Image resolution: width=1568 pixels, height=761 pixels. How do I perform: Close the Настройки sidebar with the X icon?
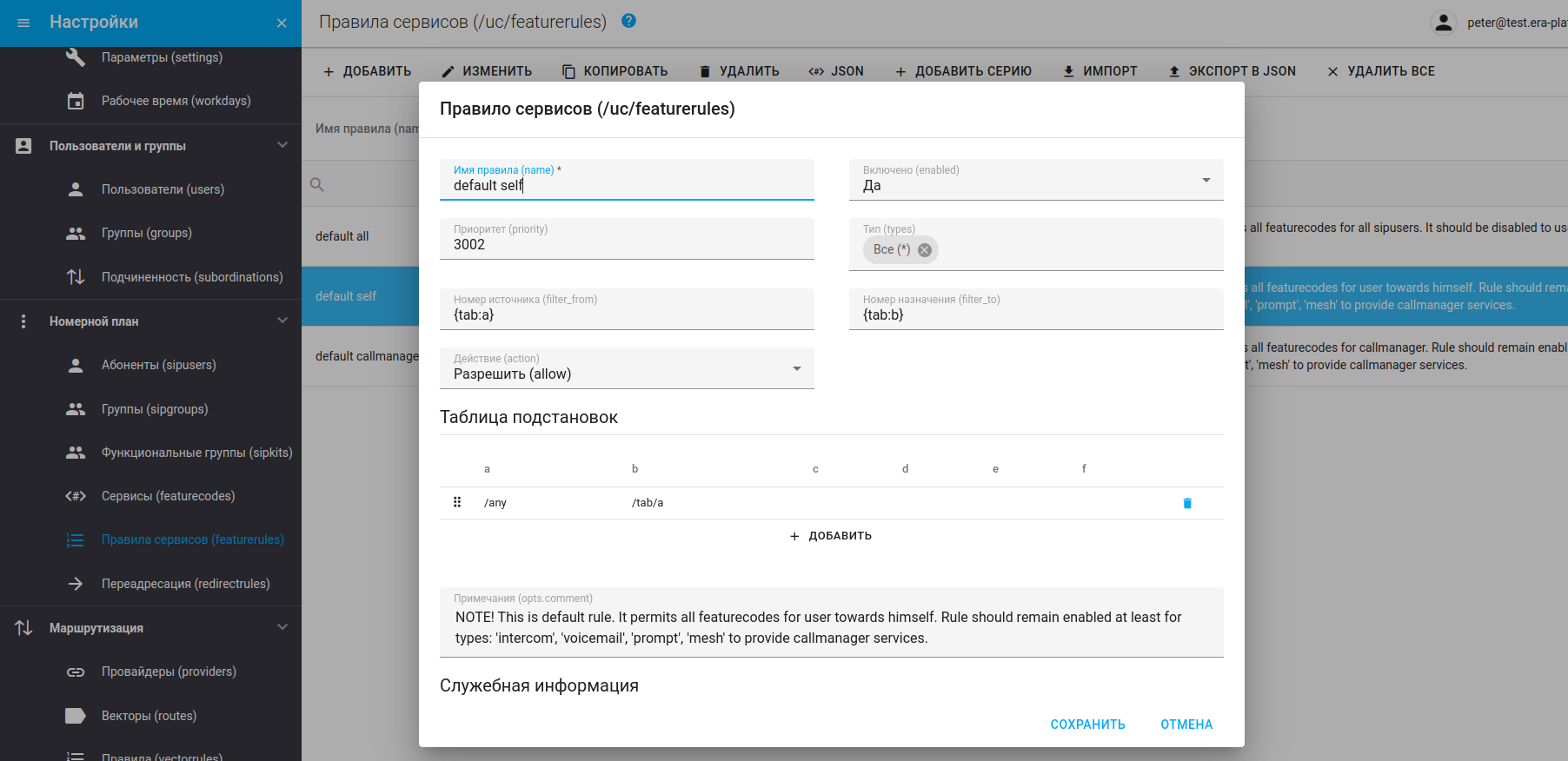[x=282, y=23]
